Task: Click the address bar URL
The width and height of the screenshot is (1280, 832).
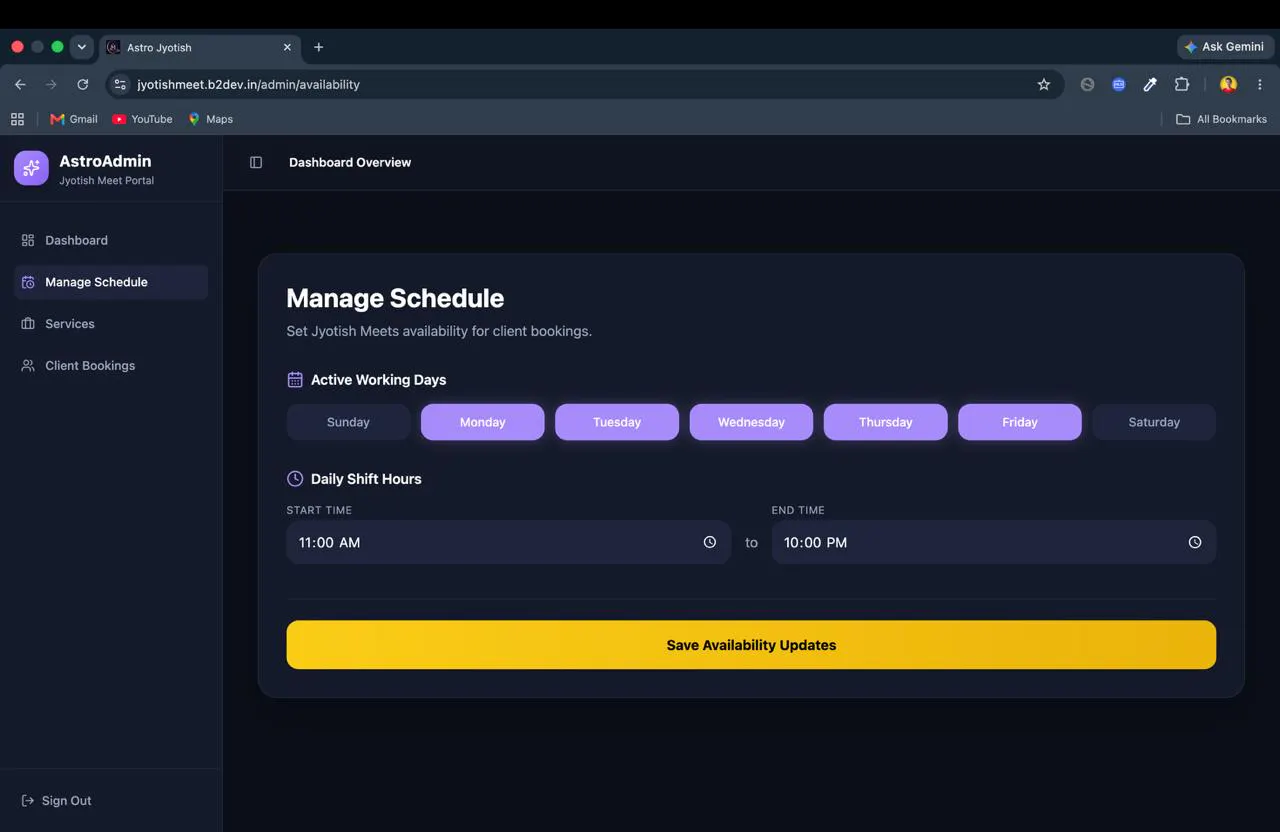Action: coord(248,85)
